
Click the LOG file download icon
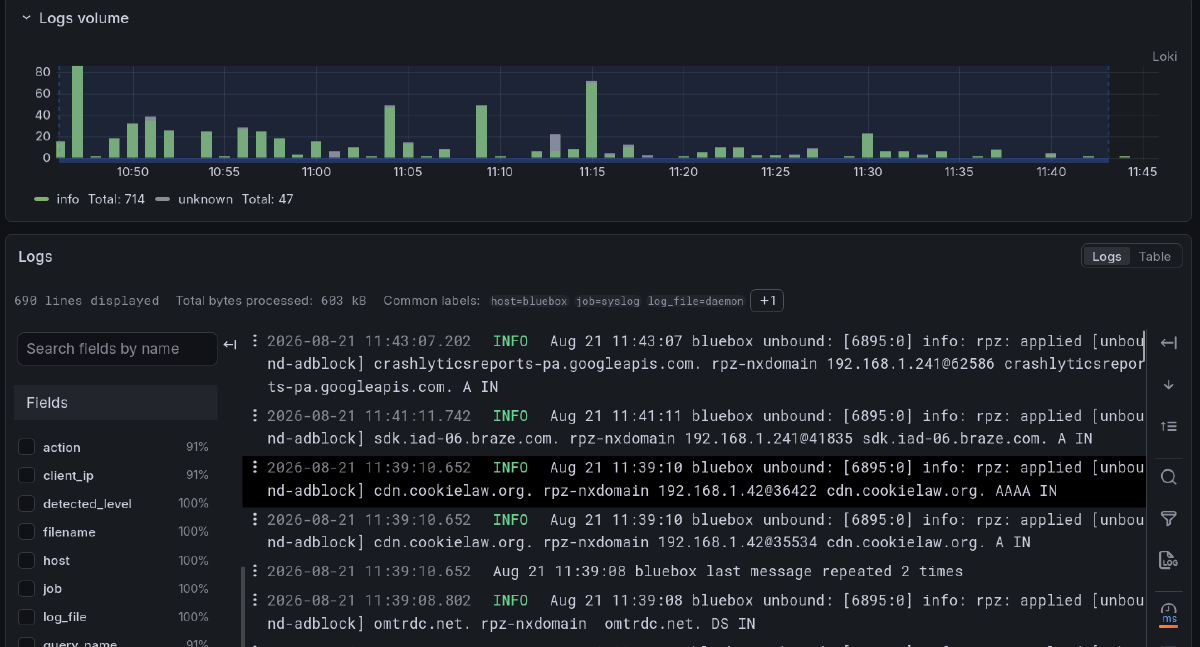1168,560
